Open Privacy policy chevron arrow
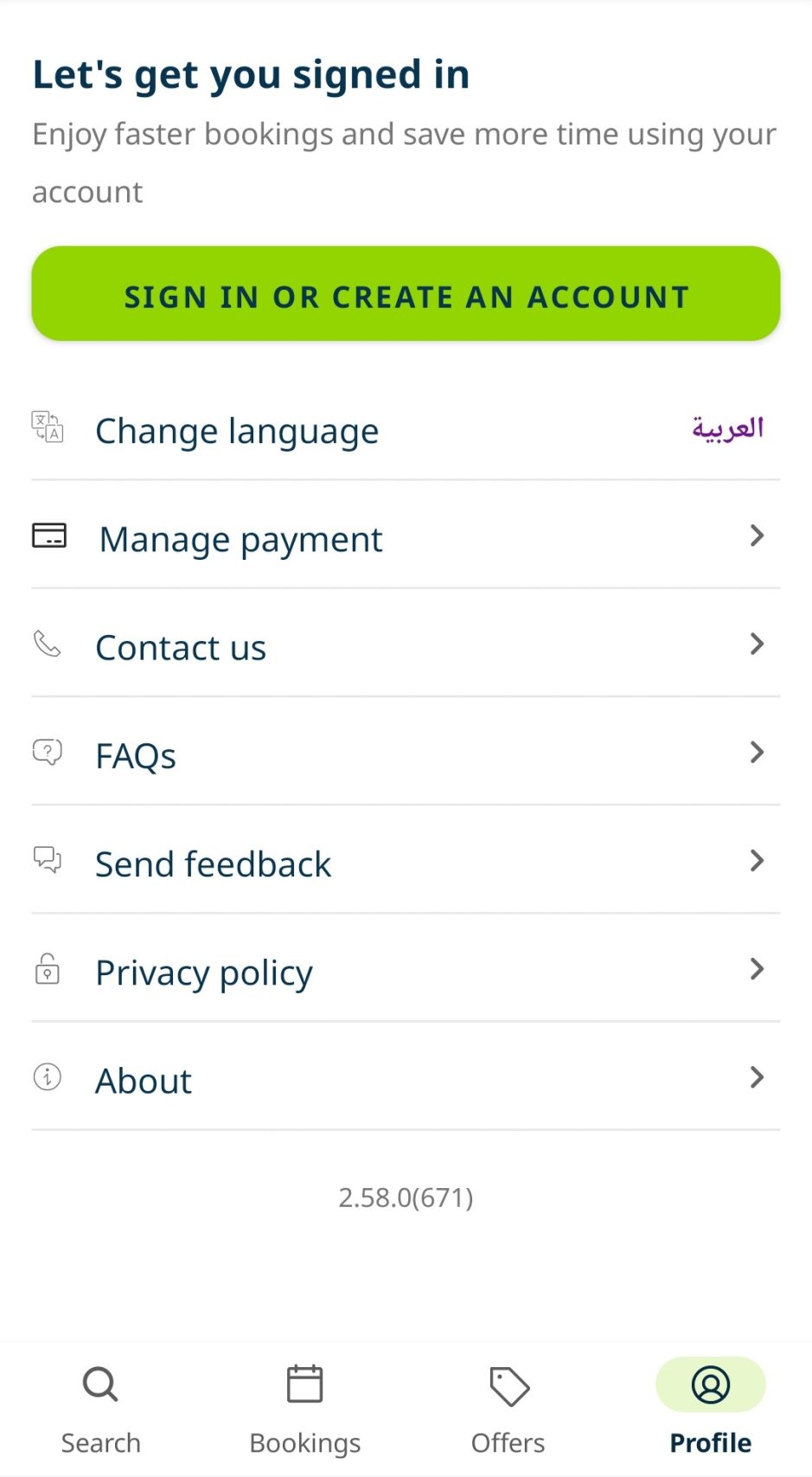 (x=757, y=969)
